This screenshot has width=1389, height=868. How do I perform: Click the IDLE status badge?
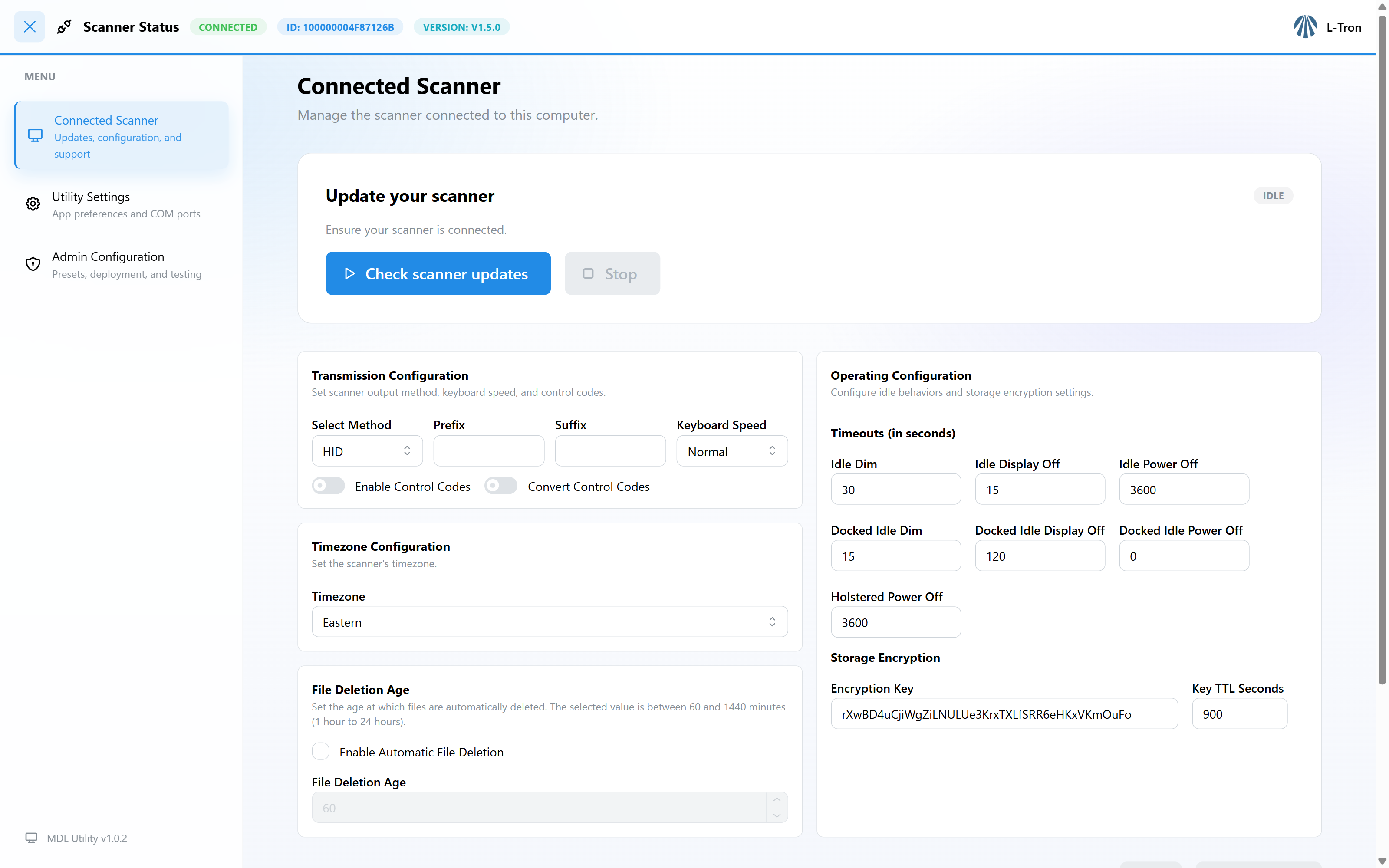pos(1273,196)
